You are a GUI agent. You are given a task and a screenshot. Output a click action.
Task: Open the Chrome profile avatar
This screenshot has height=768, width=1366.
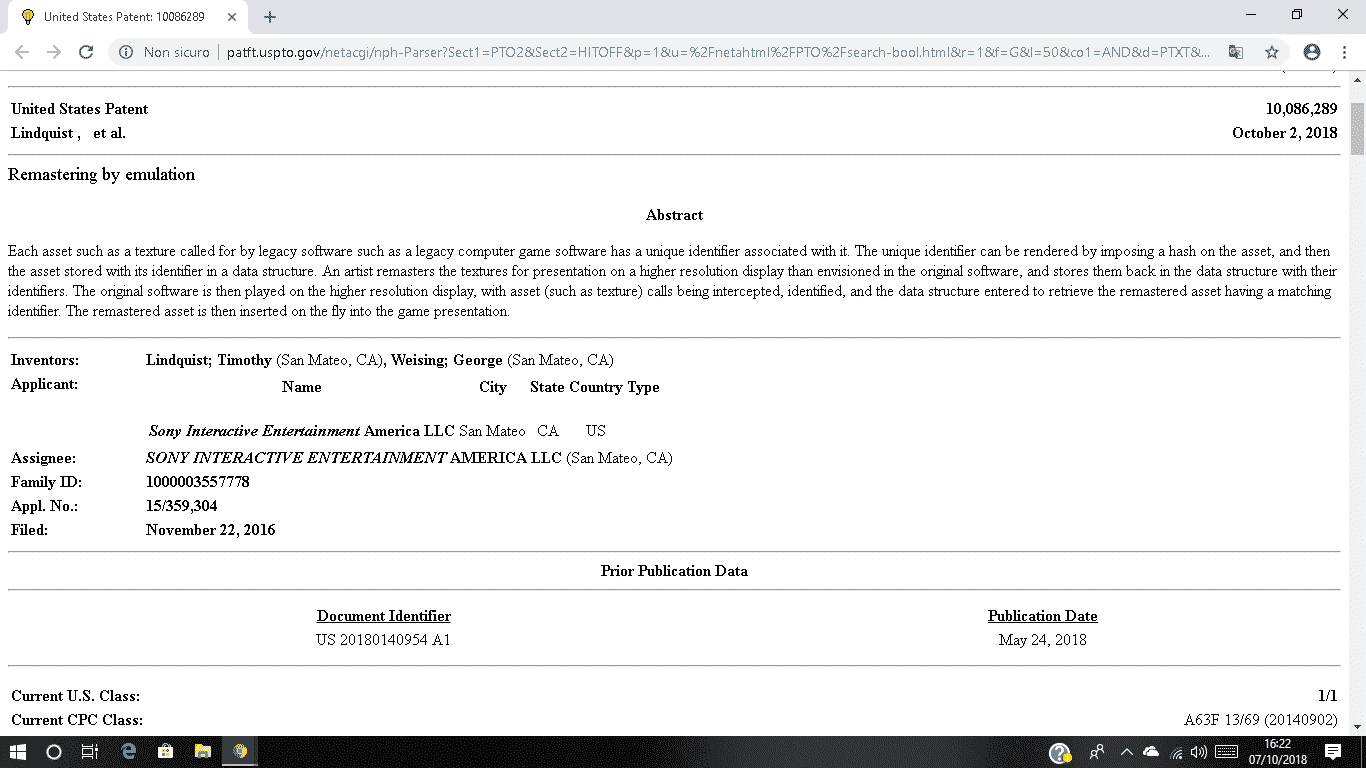[x=1312, y=52]
